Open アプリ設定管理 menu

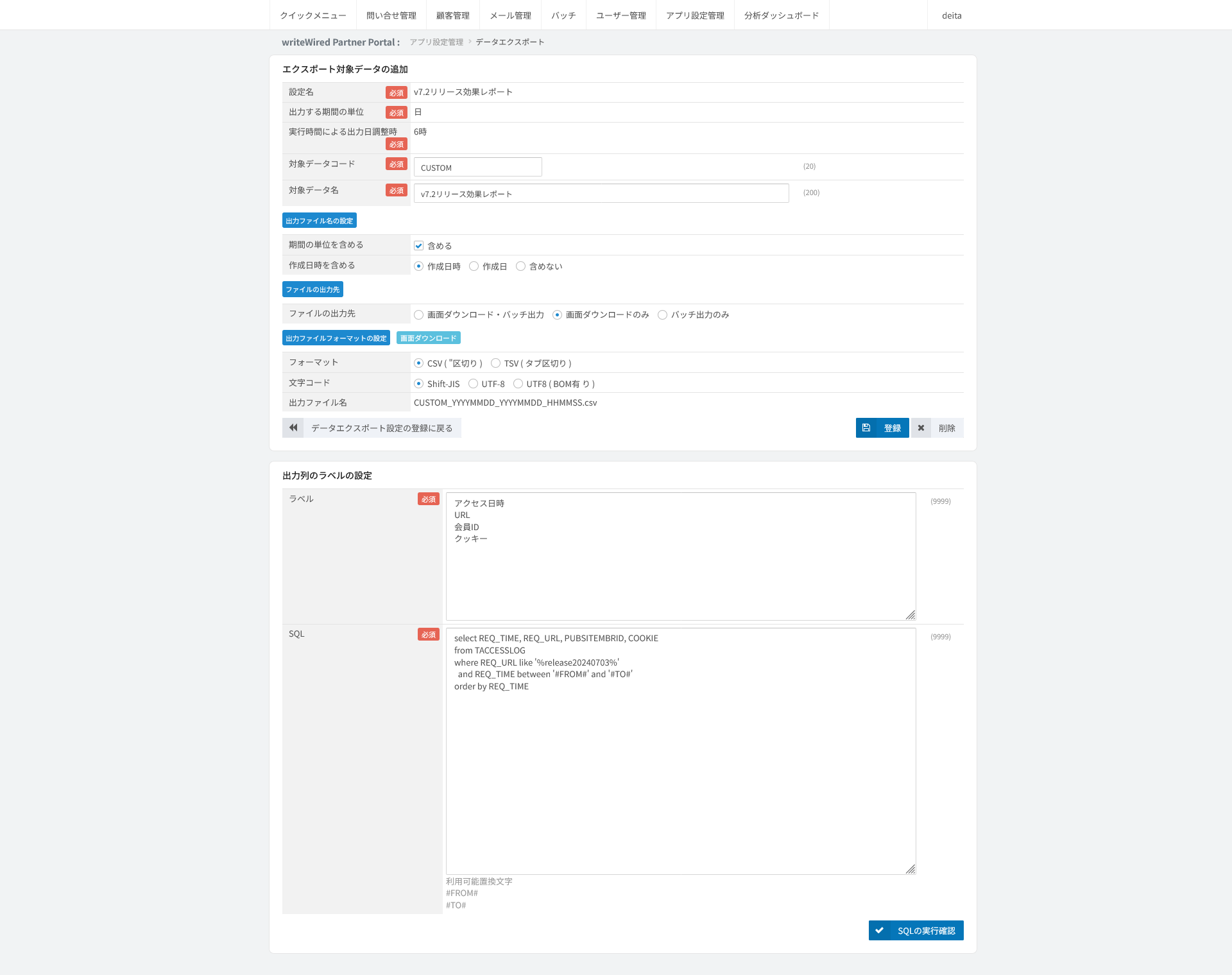(x=695, y=15)
